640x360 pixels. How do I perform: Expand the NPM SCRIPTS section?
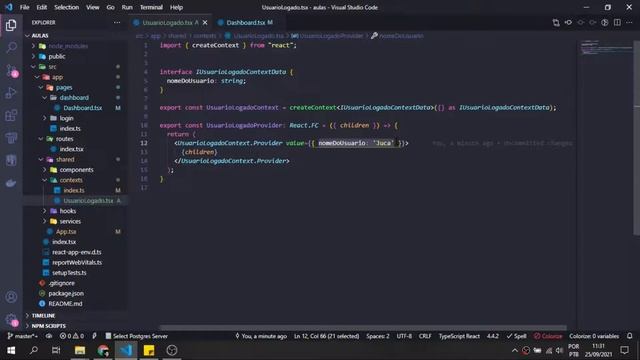pos(48,326)
